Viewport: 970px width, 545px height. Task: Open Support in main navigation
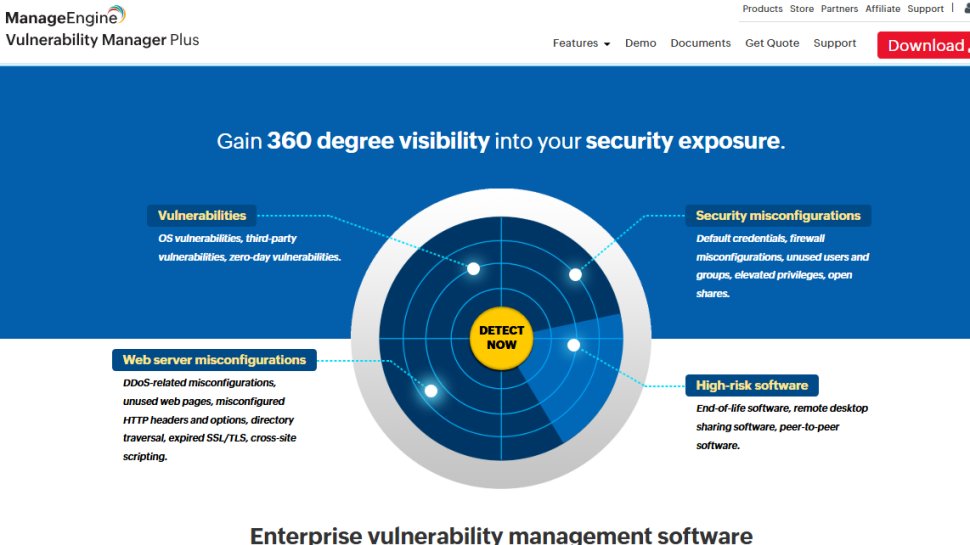click(835, 43)
